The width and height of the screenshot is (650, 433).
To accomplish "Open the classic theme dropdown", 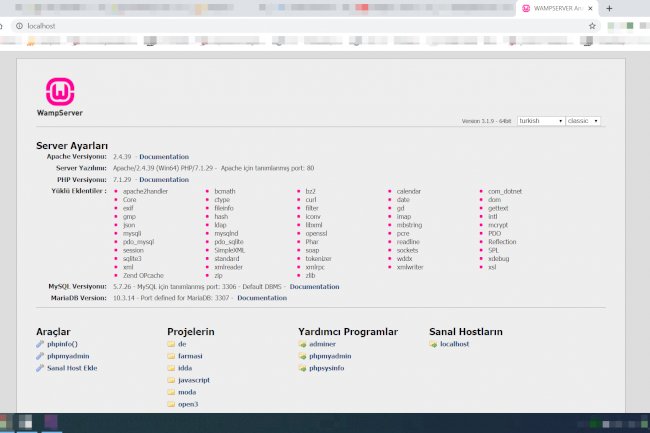I will (583, 121).
